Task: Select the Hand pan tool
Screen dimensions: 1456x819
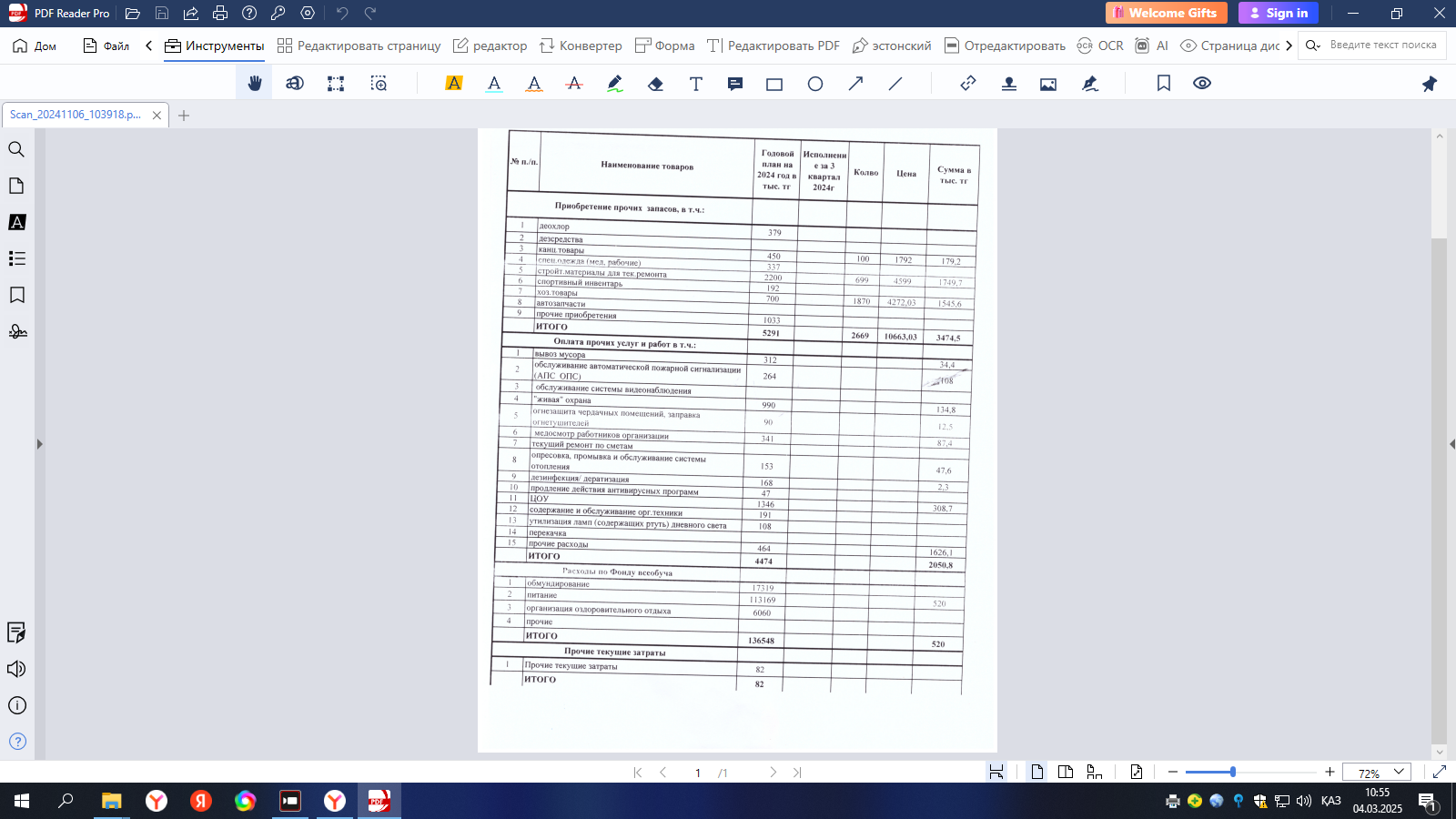Action: (255, 84)
